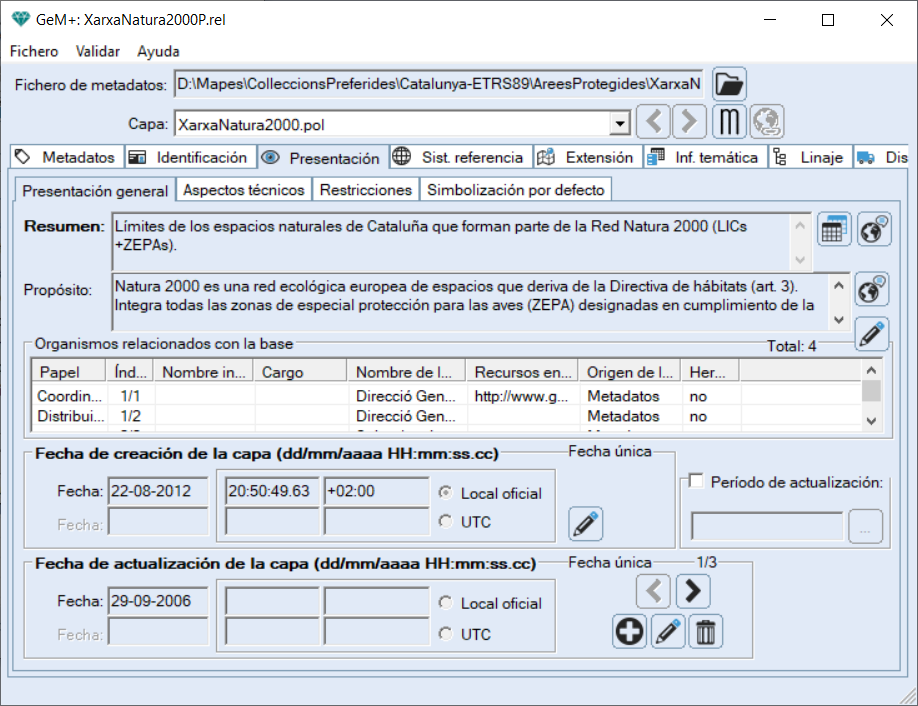Screen dimensions: 918x706
Task: Add a new update date with plus icon
Action: (629, 632)
